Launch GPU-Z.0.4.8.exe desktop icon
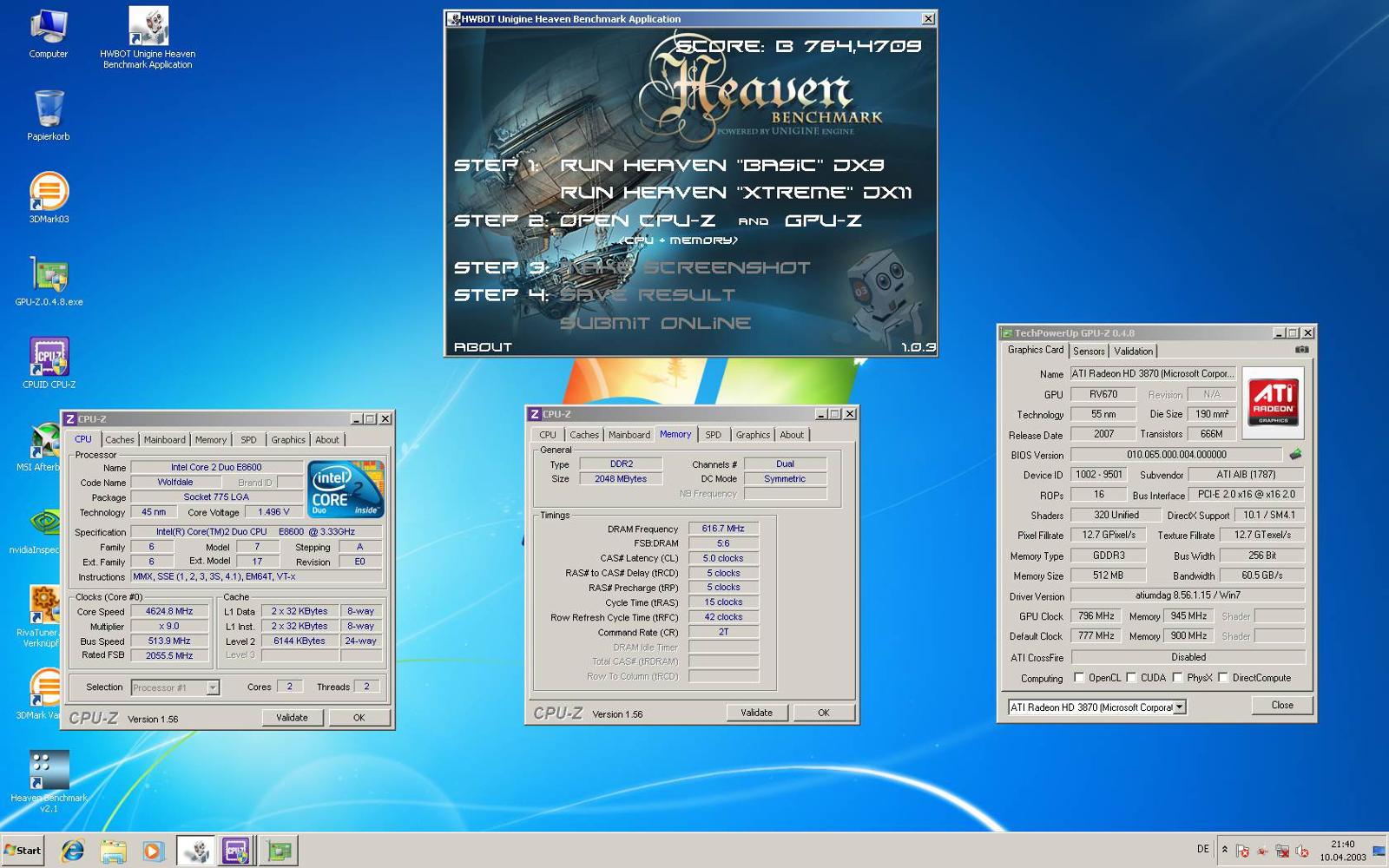Image resolution: width=1389 pixels, height=868 pixels. point(49,280)
